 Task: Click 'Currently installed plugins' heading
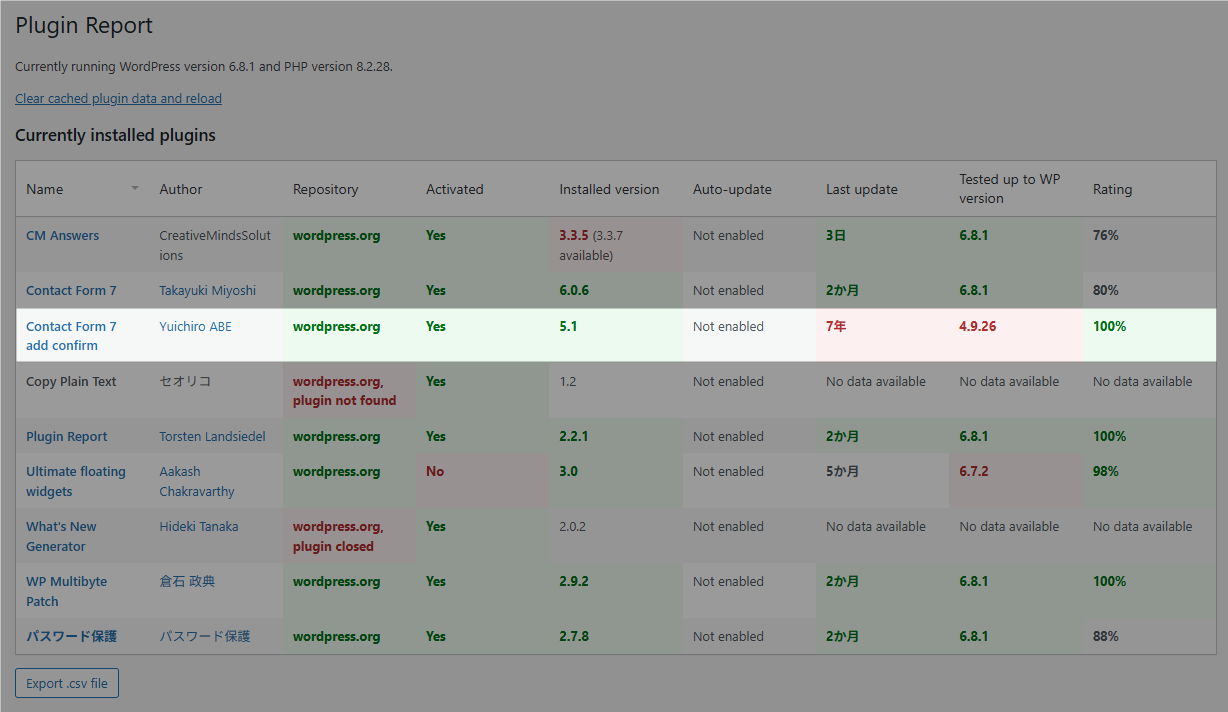115,135
